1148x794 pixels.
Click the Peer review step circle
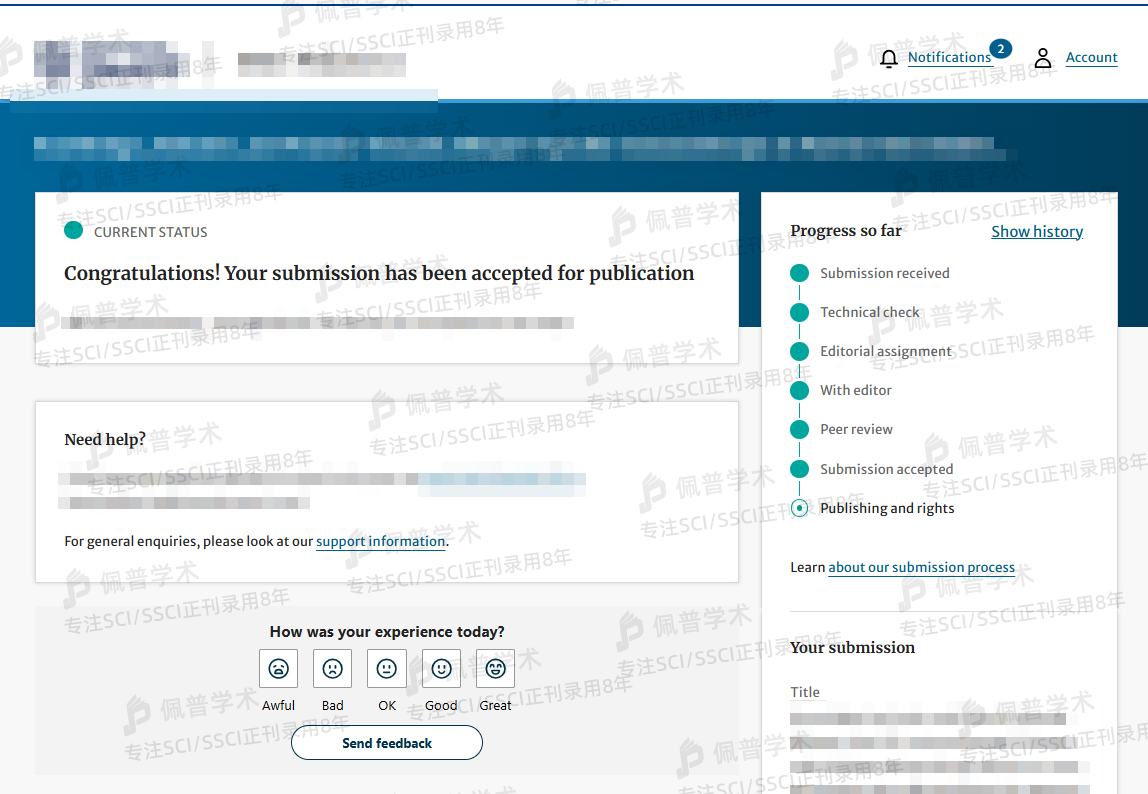click(x=799, y=429)
